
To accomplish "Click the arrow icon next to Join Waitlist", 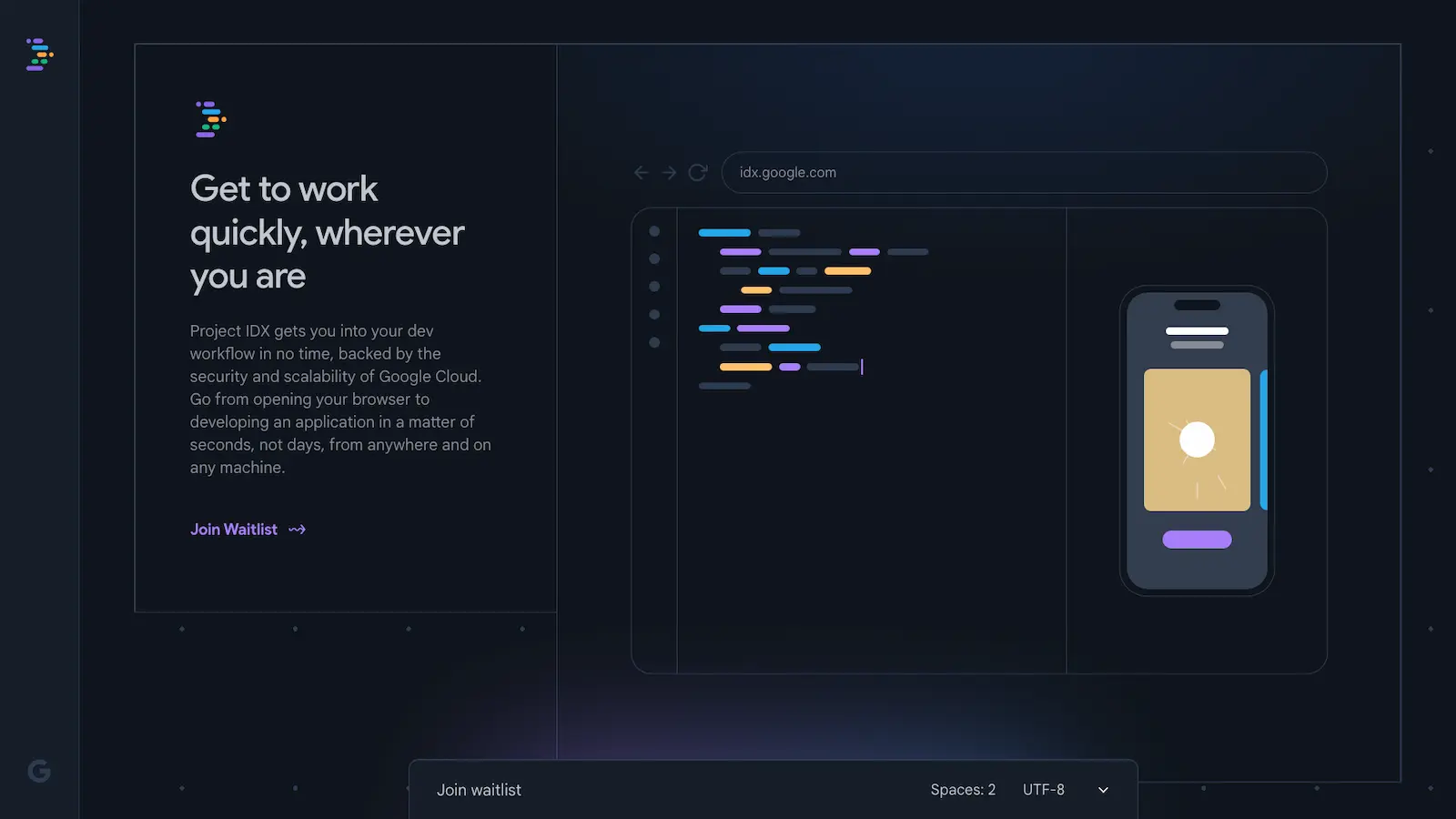I will [298, 530].
